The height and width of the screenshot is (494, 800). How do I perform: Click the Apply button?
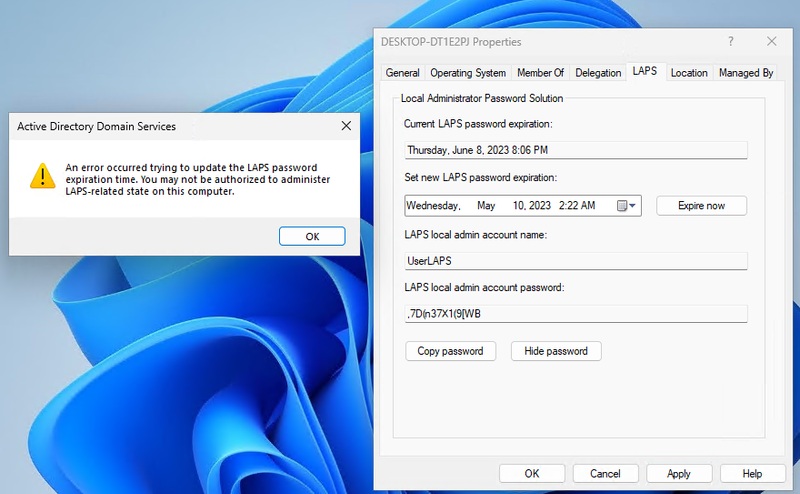[679, 474]
